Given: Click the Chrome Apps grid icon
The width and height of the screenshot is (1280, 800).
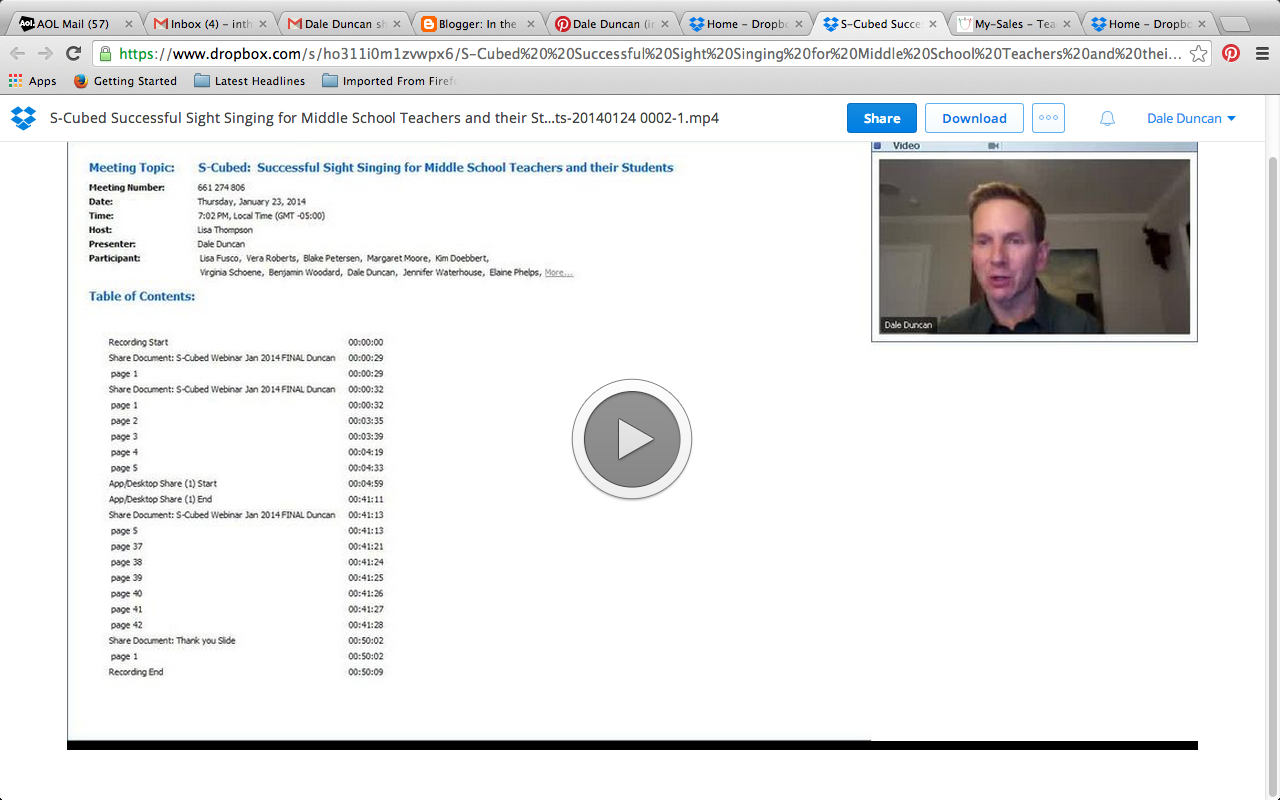Looking at the screenshot, I should click(14, 81).
